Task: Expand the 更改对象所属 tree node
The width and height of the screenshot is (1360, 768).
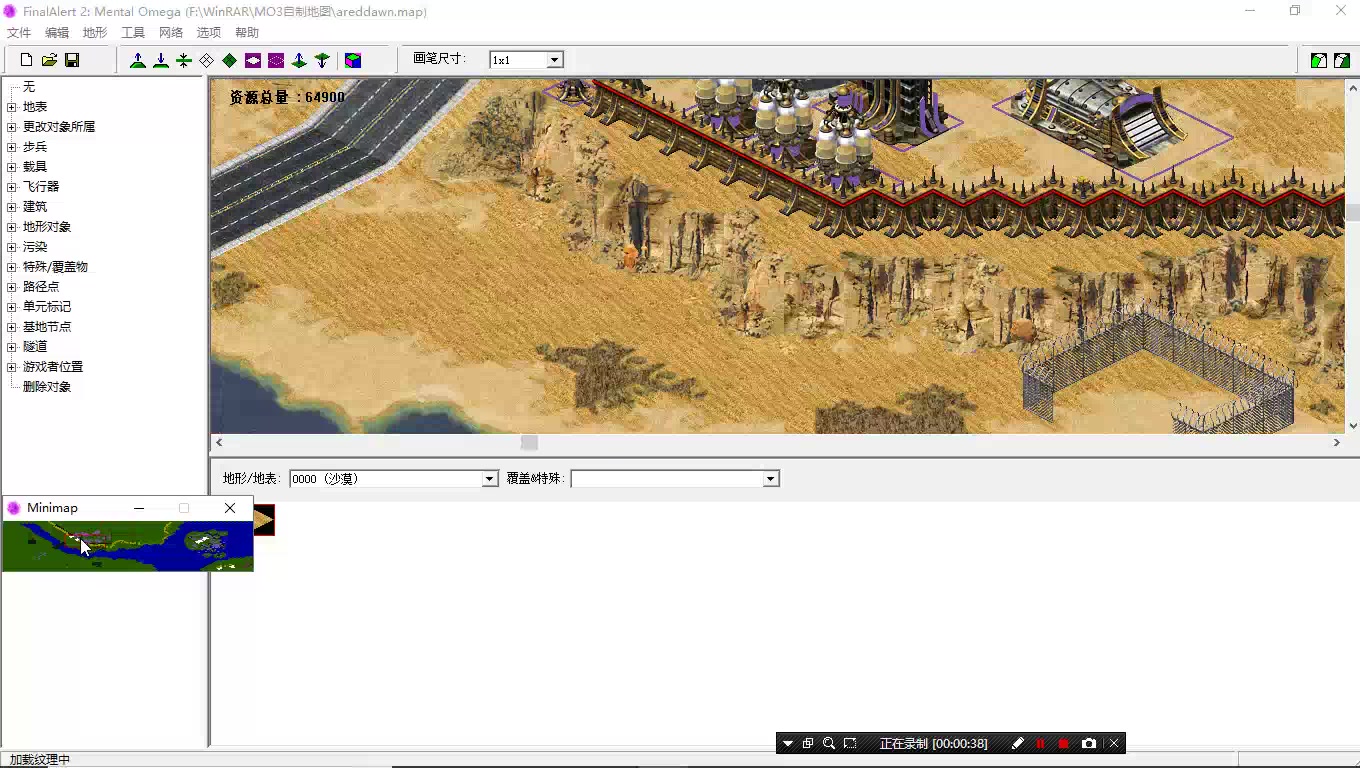Action: coord(12,127)
